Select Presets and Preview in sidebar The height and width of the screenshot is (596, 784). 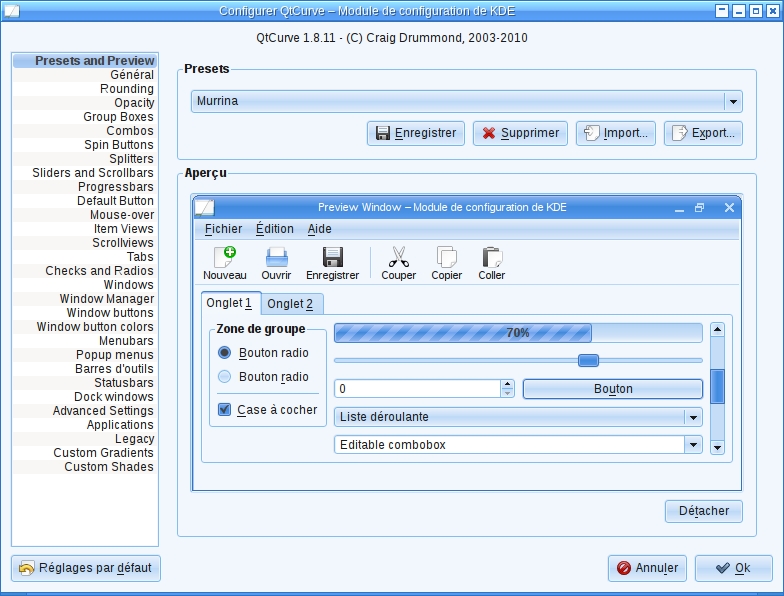(x=84, y=60)
